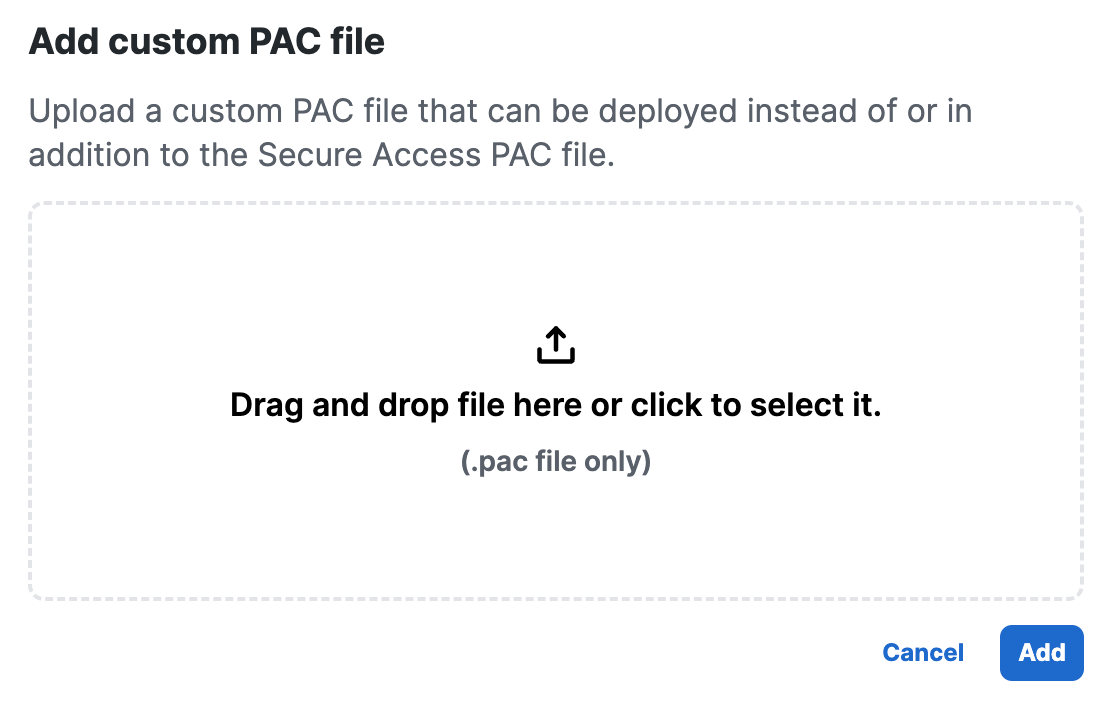The height and width of the screenshot is (708, 1110).
Task: Click the 'Upload a custom PAC file' description
Action: pyautogui.click(x=500, y=133)
